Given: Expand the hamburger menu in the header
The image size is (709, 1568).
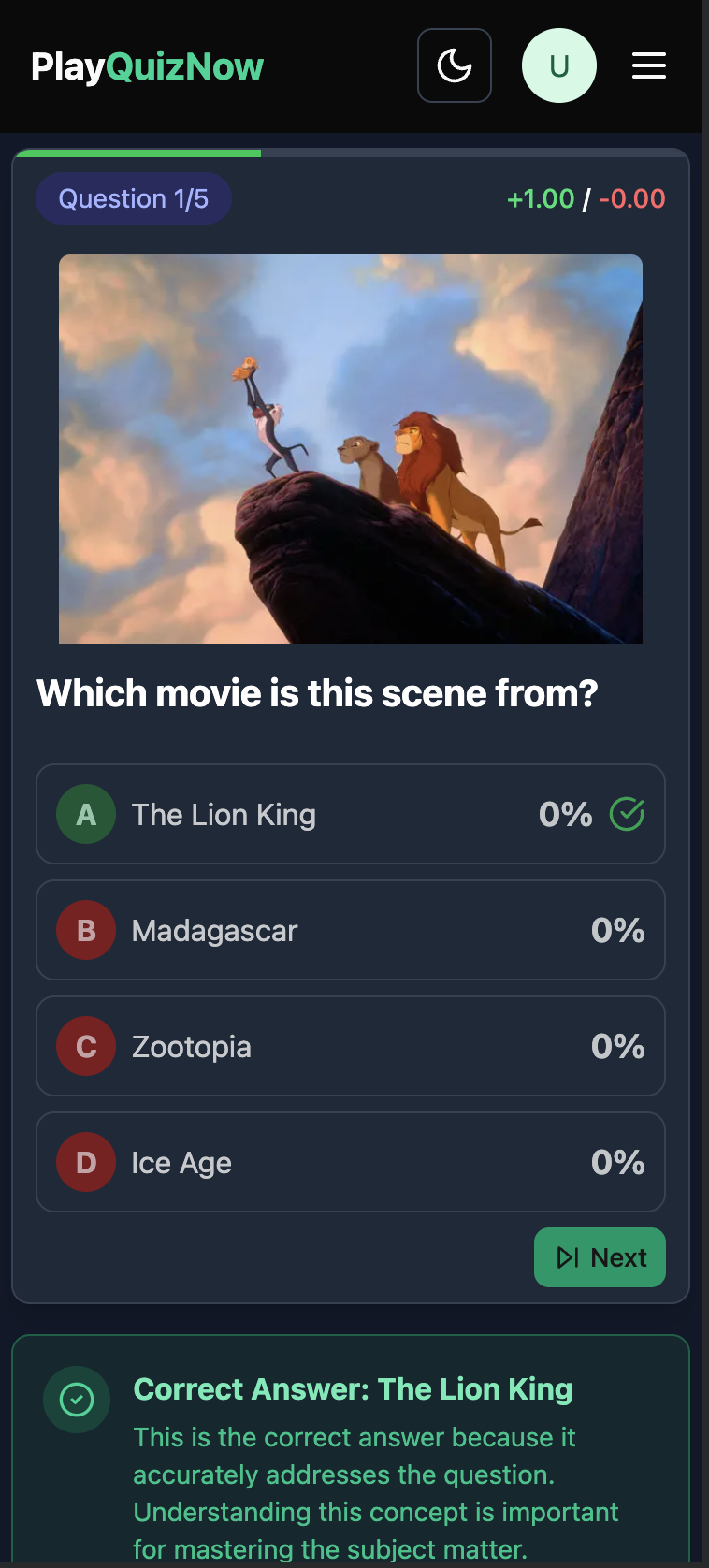Looking at the screenshot, I should point(649,65).
